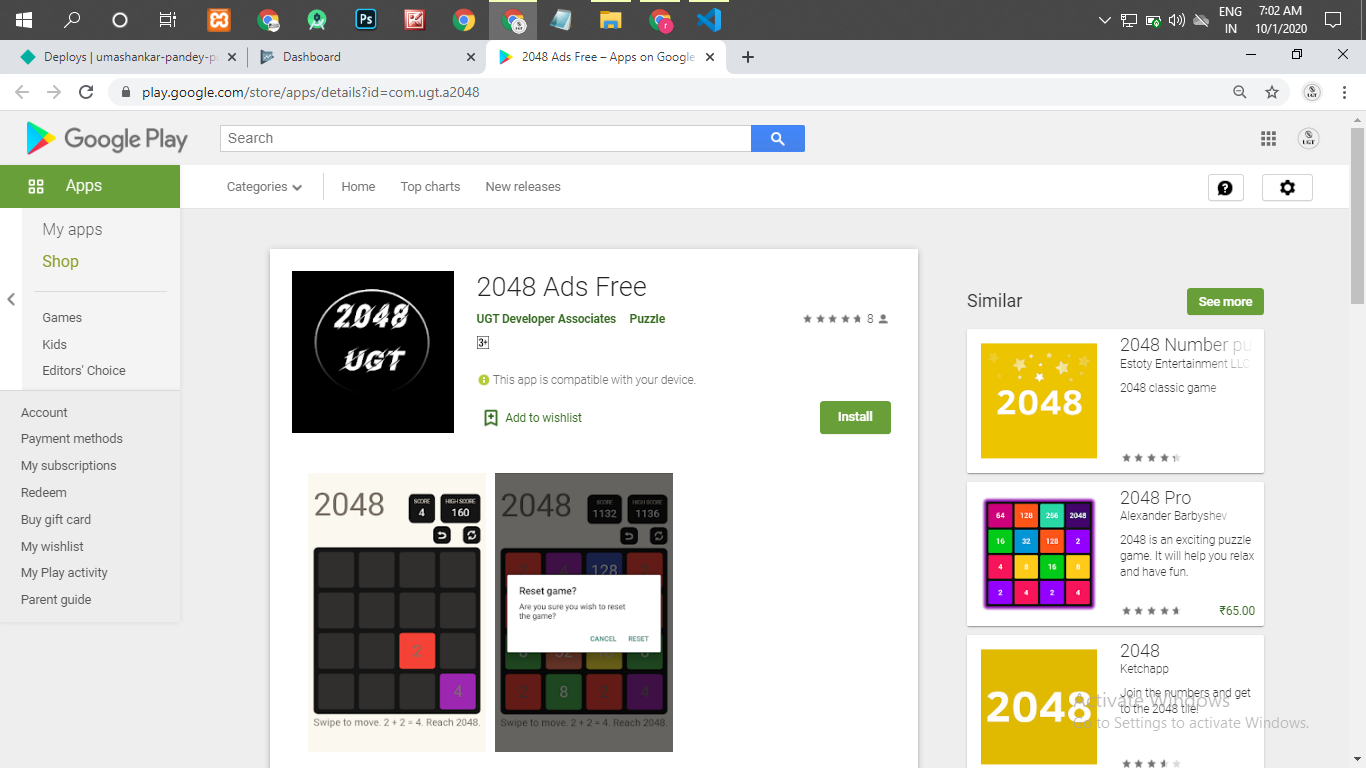Click the green Install button
Image resolution: width=1366 pixels, height=768 pixels.
pyautogui.click(x=855, y=417)
